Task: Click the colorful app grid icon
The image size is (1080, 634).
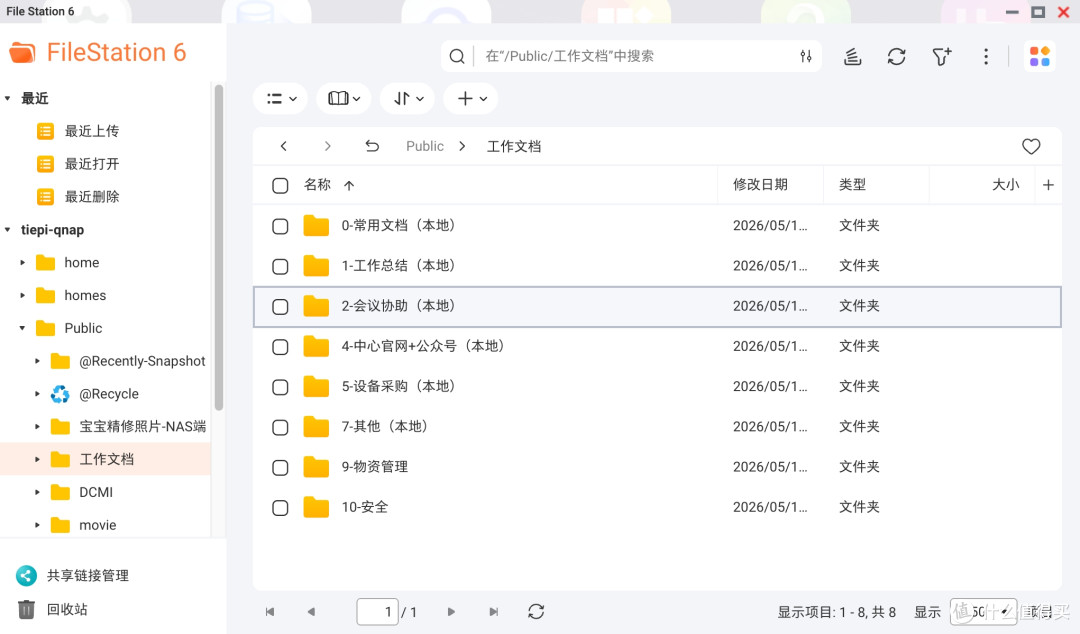Action: click(x=1039, y=57)
